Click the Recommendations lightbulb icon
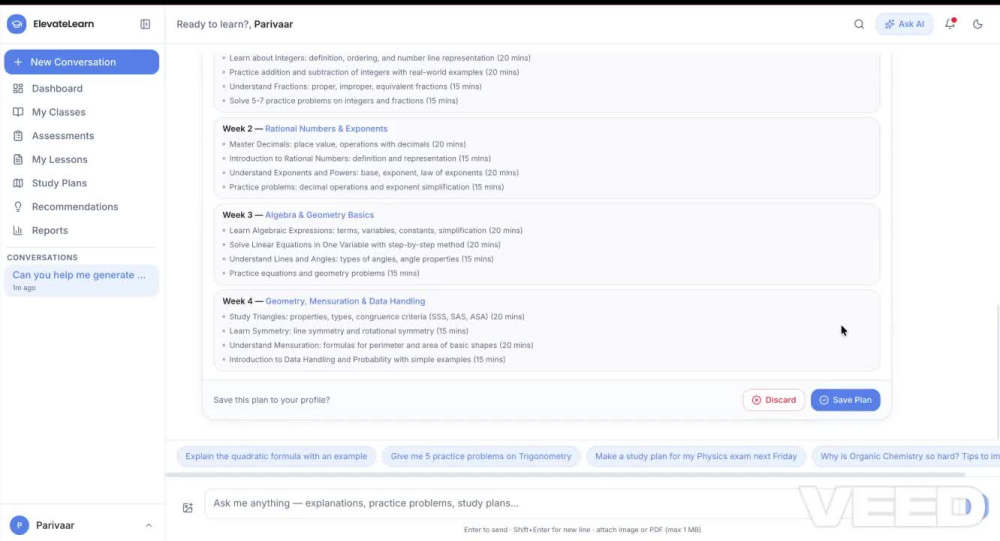 click(18, 207)
